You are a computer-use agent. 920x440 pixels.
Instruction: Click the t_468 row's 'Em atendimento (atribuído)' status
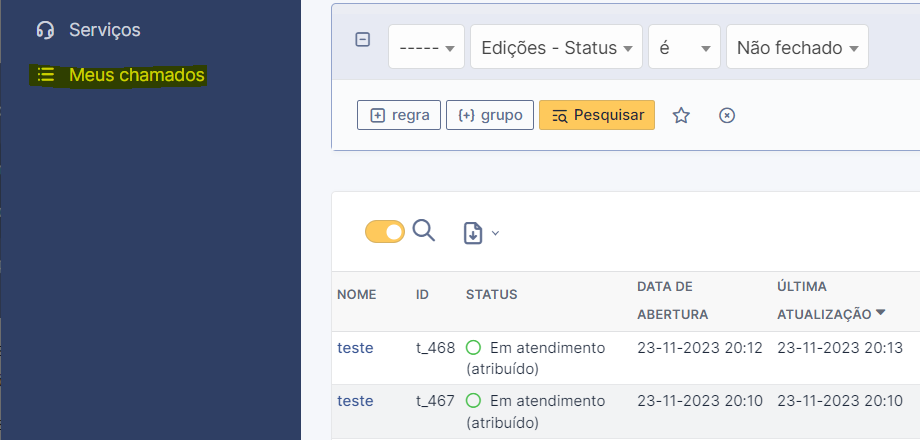pyautogui.click(x=536, y=358)
